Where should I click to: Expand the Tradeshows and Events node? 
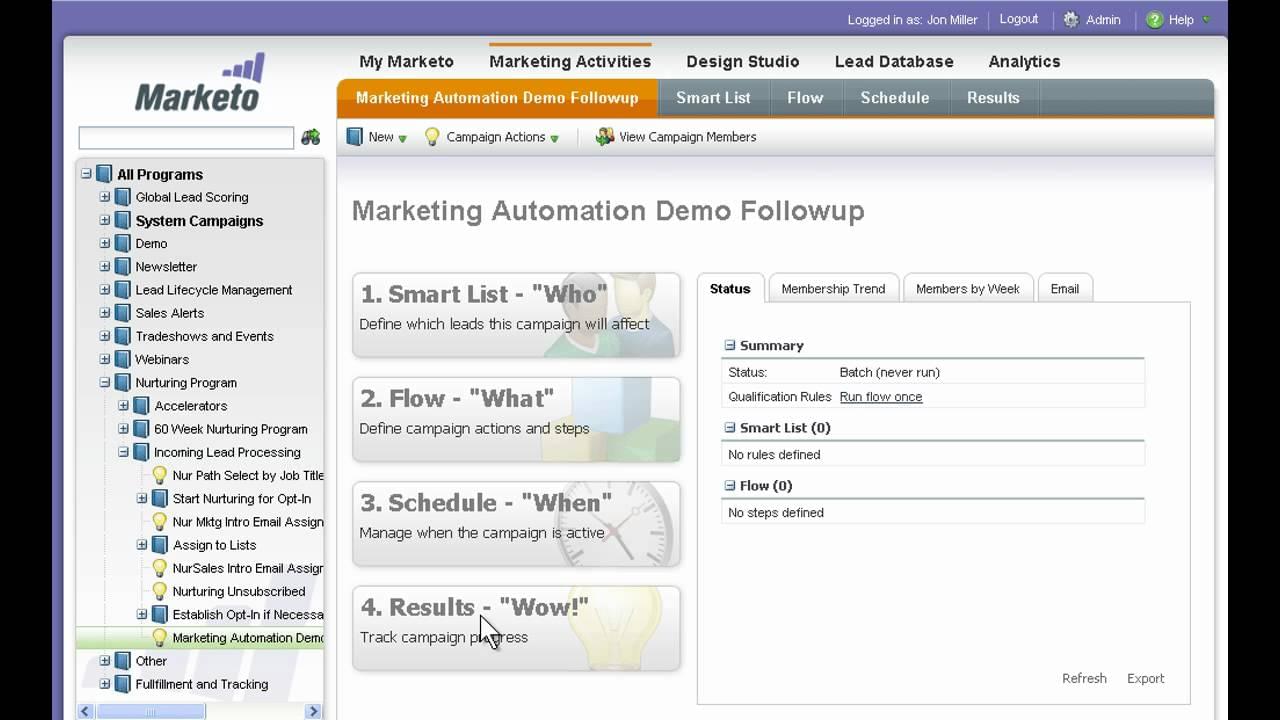tap(105, 336)
